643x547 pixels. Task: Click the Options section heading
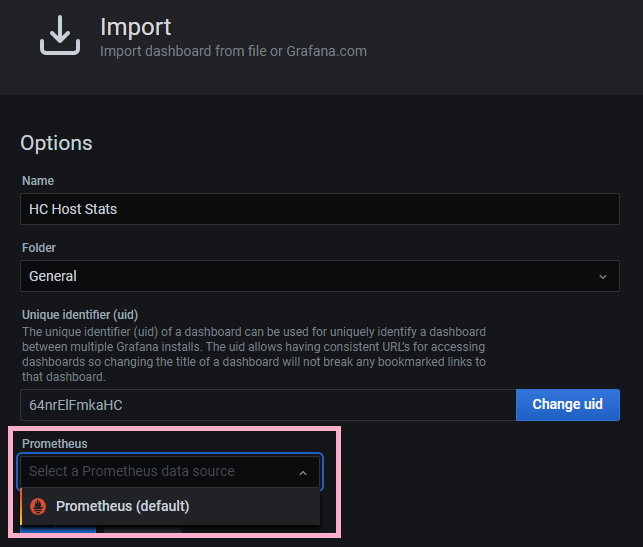(56, 143)
